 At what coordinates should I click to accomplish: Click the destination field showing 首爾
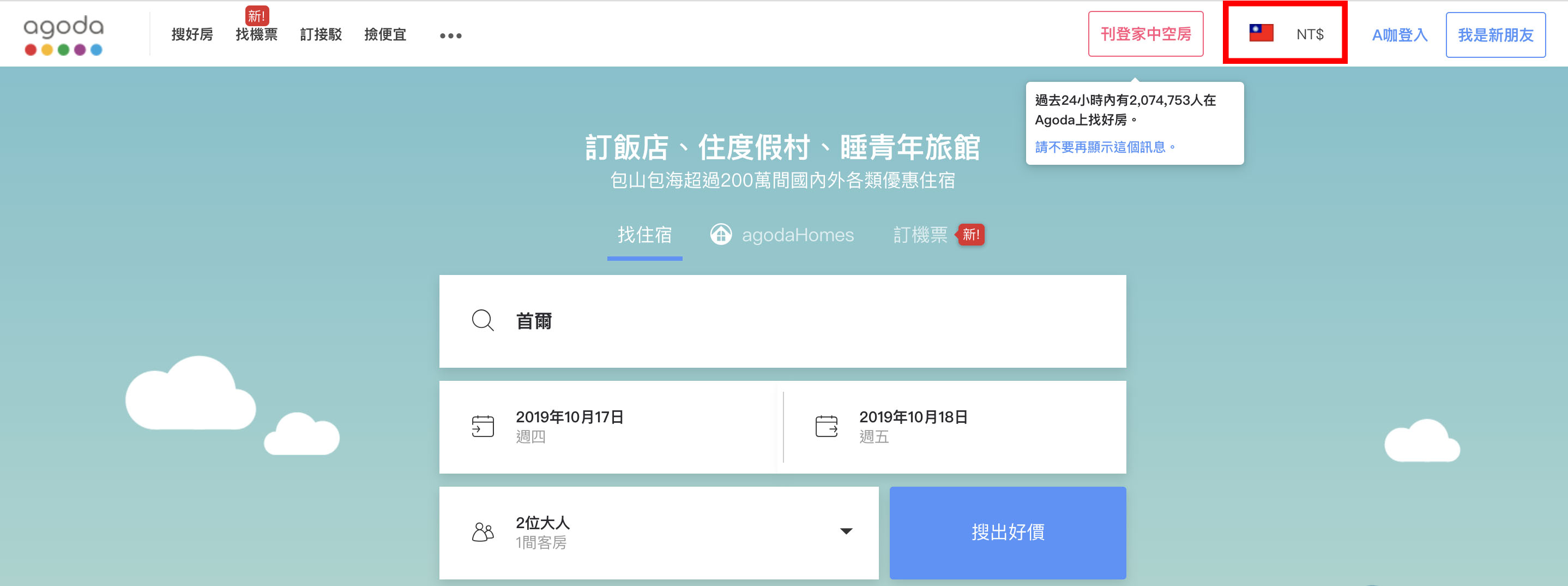tap(783, 321)
